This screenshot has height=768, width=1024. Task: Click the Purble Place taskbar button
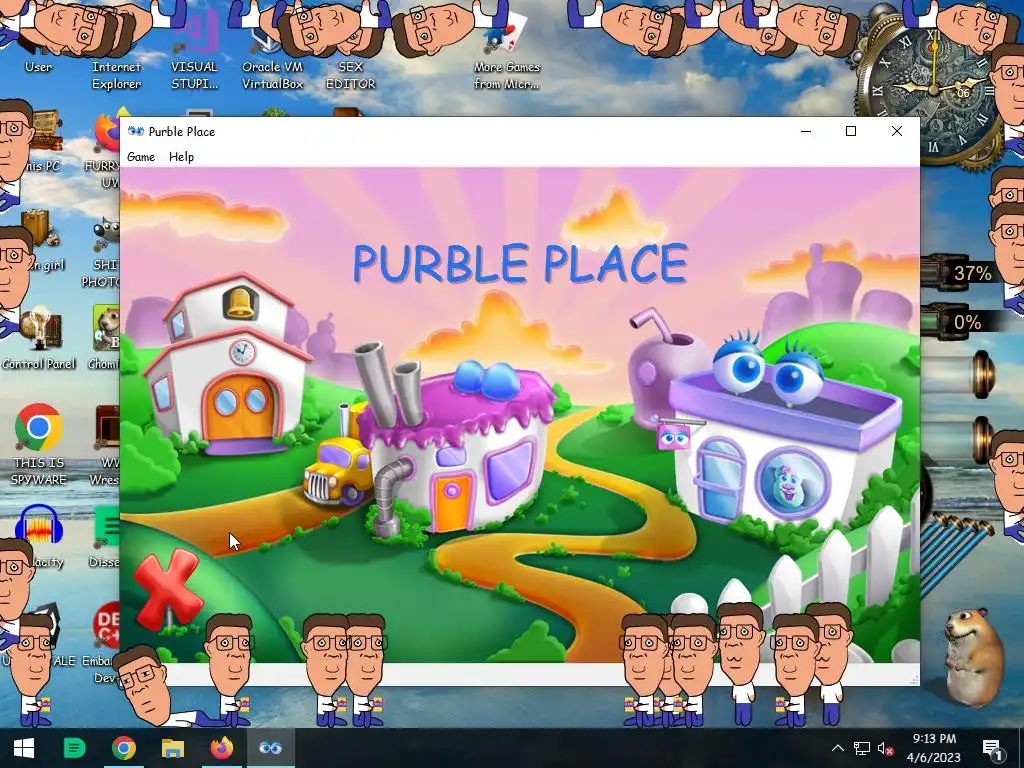[x=270, y=748]
